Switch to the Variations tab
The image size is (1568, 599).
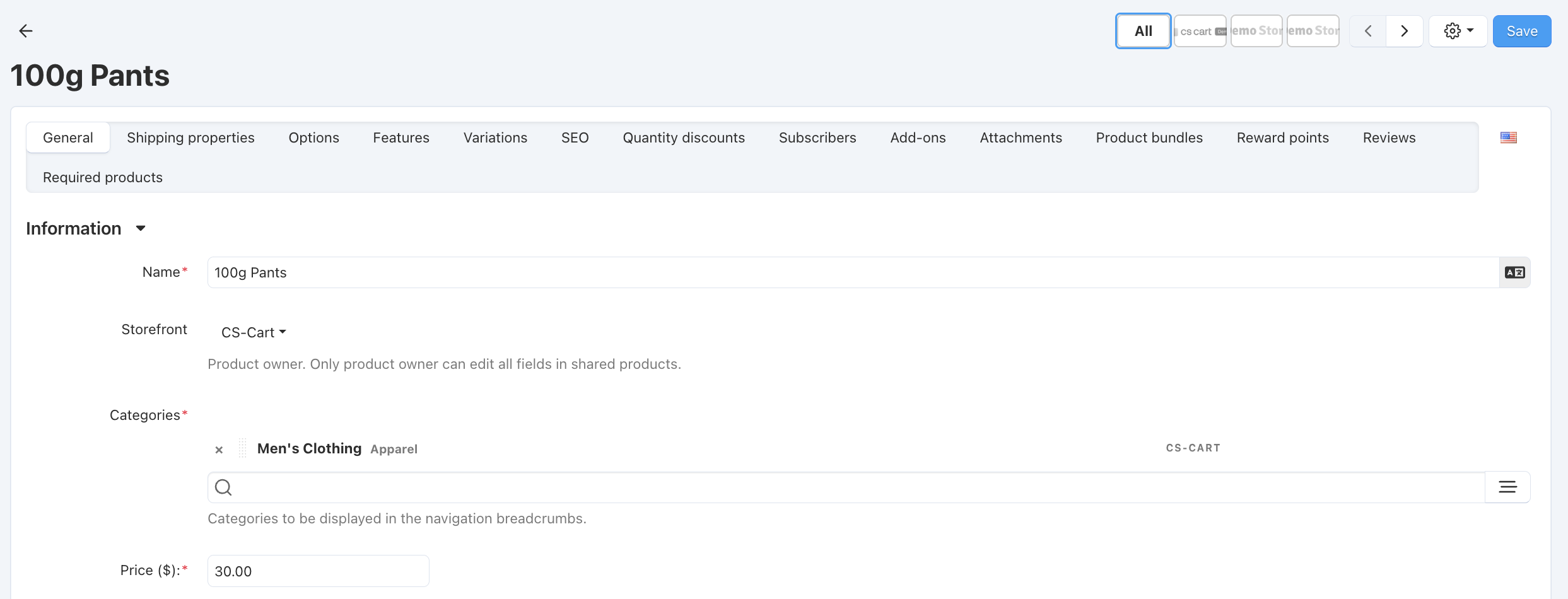pyautogui.click(x=495, y=137)
